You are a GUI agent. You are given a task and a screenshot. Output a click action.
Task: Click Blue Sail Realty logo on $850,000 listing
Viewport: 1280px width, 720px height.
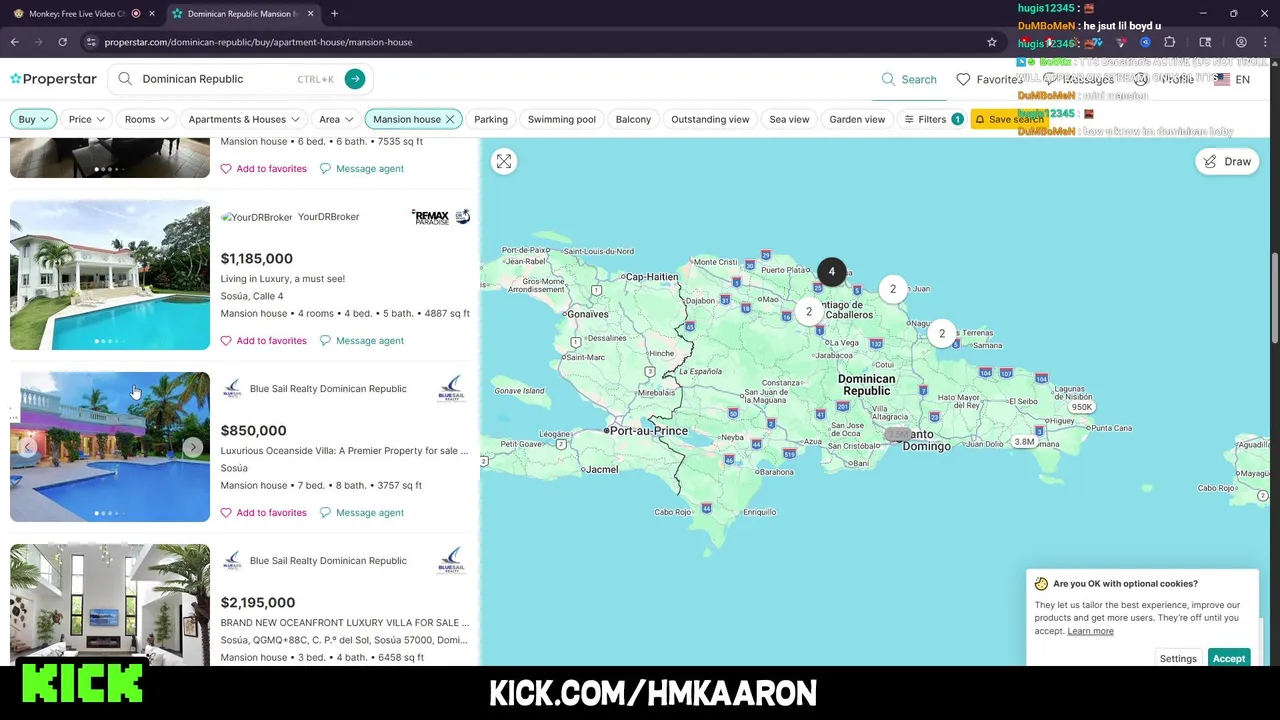(x=452, y=389)
